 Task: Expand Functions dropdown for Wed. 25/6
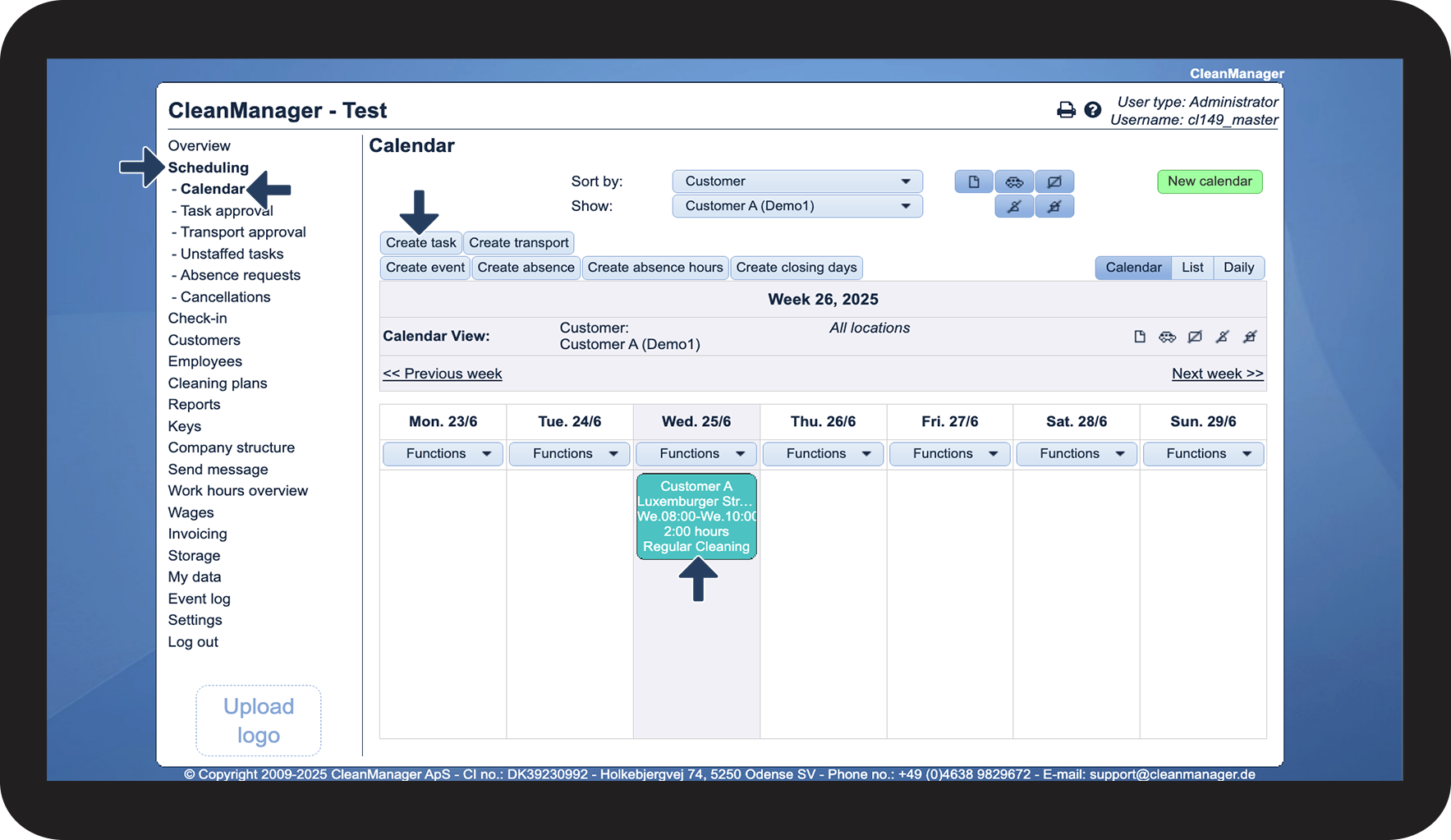[x=696, y=454]
